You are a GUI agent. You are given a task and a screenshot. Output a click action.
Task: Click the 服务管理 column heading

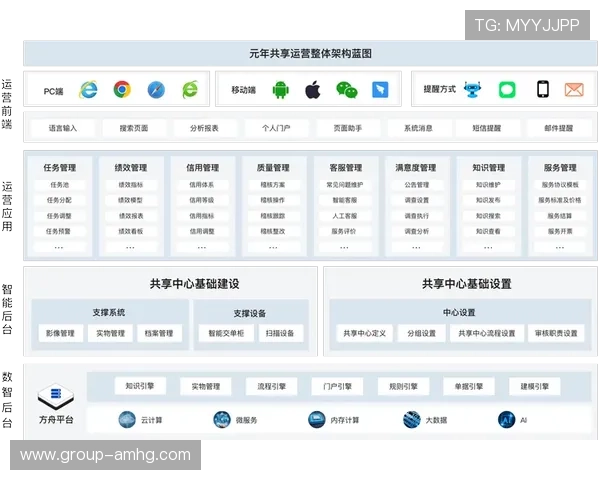560,168
